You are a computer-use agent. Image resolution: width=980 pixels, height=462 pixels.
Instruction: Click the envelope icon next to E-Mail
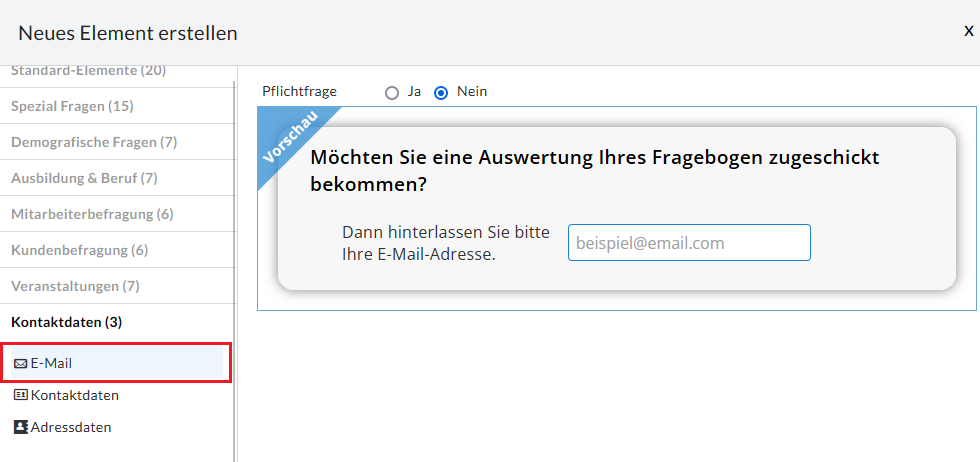pos(20,363)
